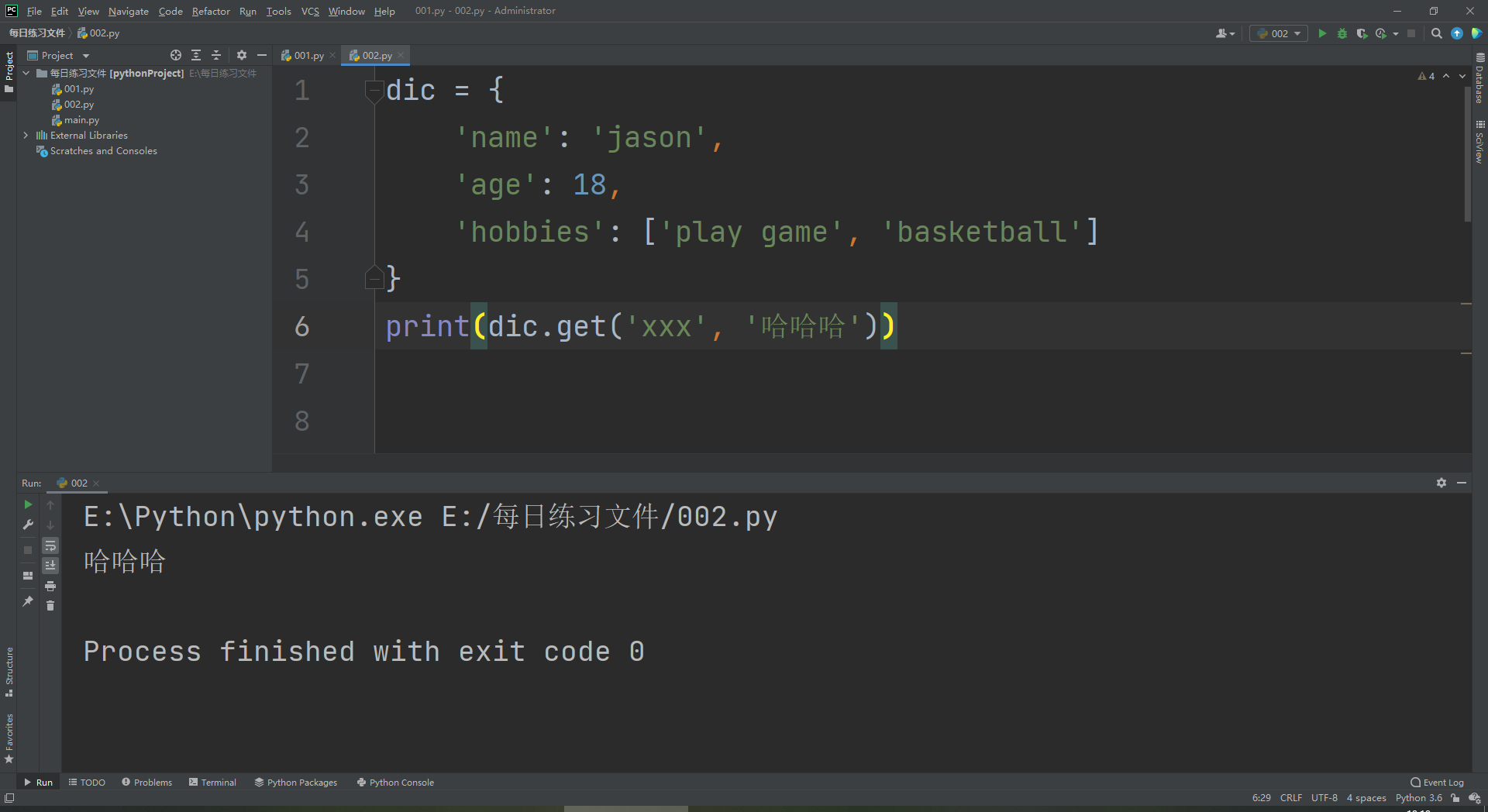Toggle the SciView tool window sidebar tab

pyautogui.click(x=1479, y=142)
